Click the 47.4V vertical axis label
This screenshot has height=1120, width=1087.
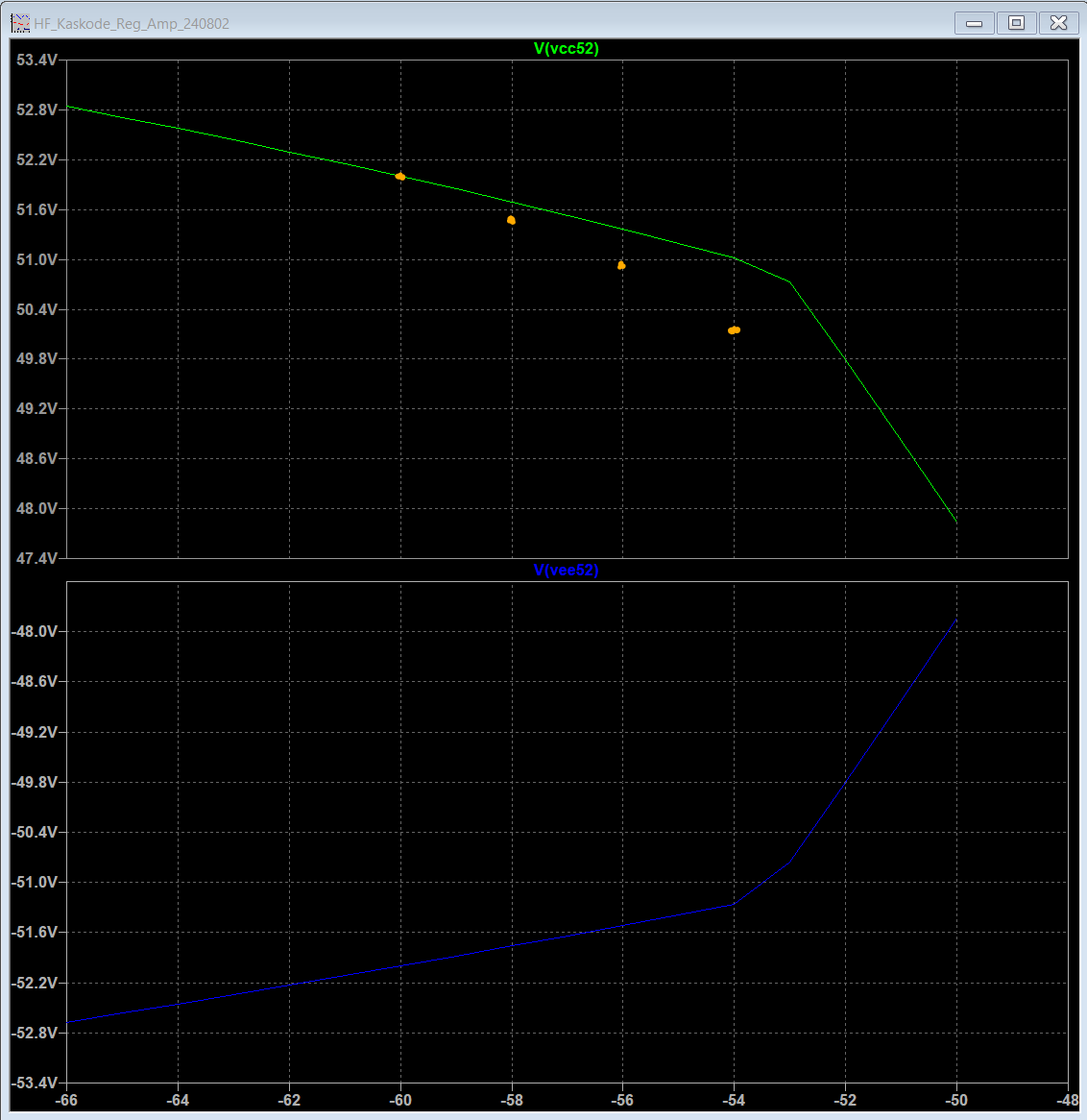(x=36, y=558)
